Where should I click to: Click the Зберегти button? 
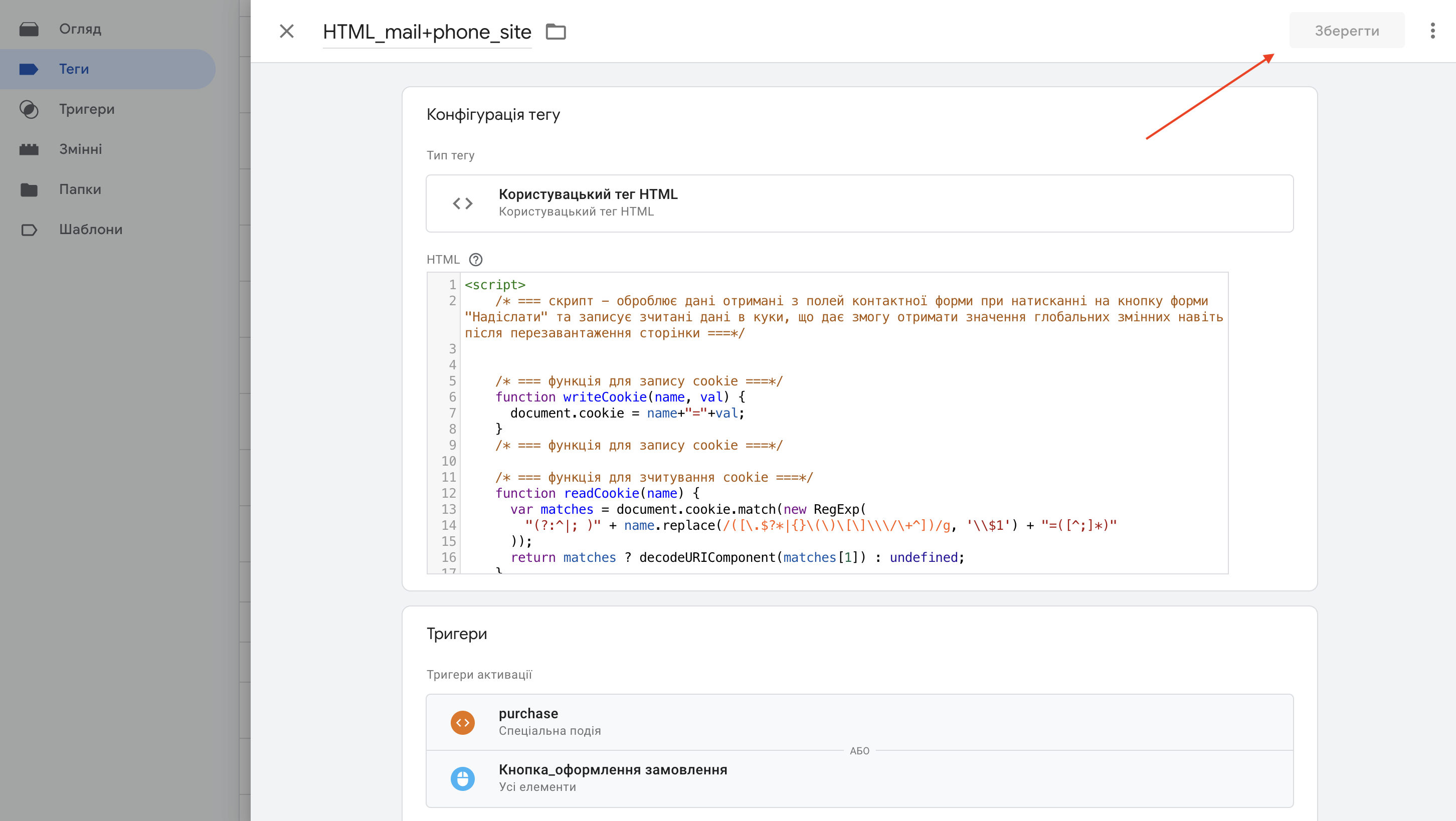pos(1346,31)
